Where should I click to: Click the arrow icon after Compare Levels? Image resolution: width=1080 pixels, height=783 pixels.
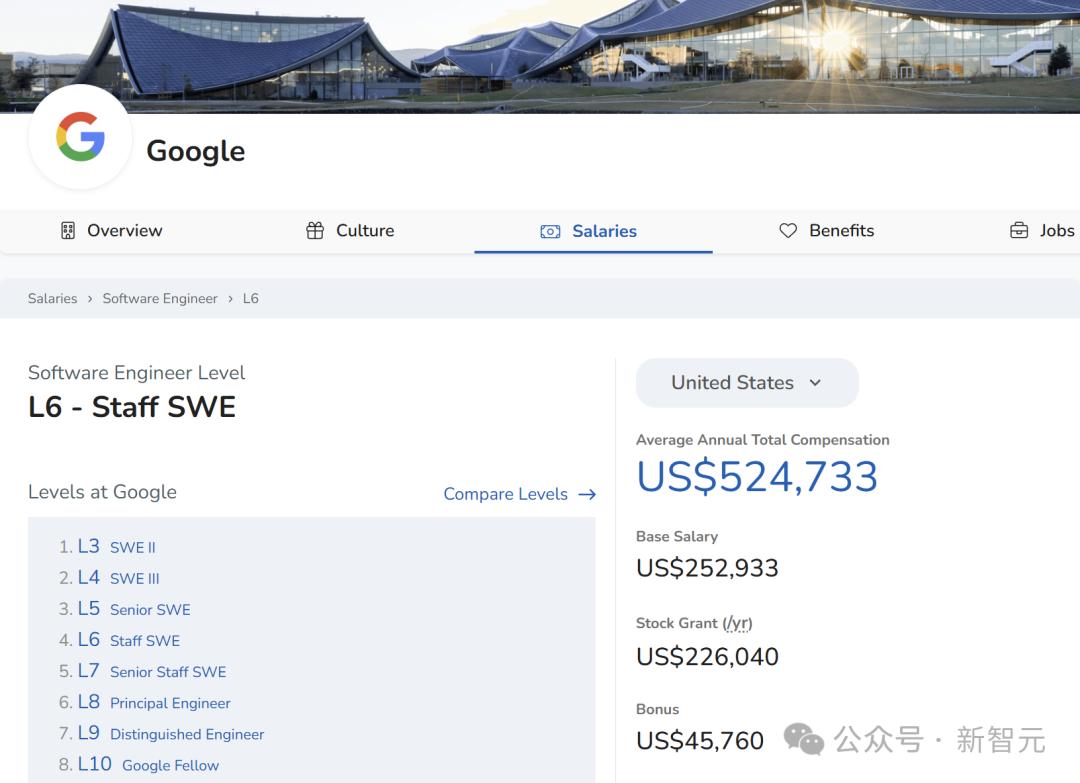(586, 494)
